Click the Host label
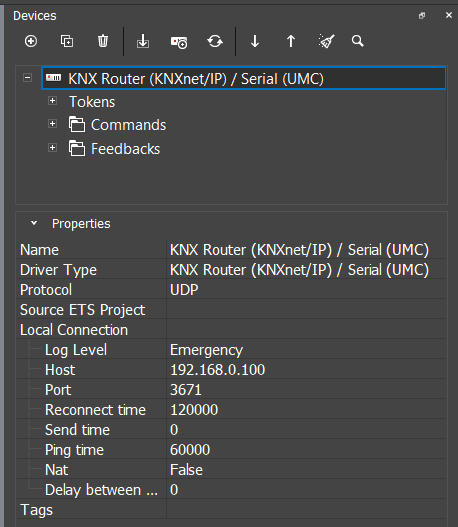This screenshot has height=527, width=458. 60,370
